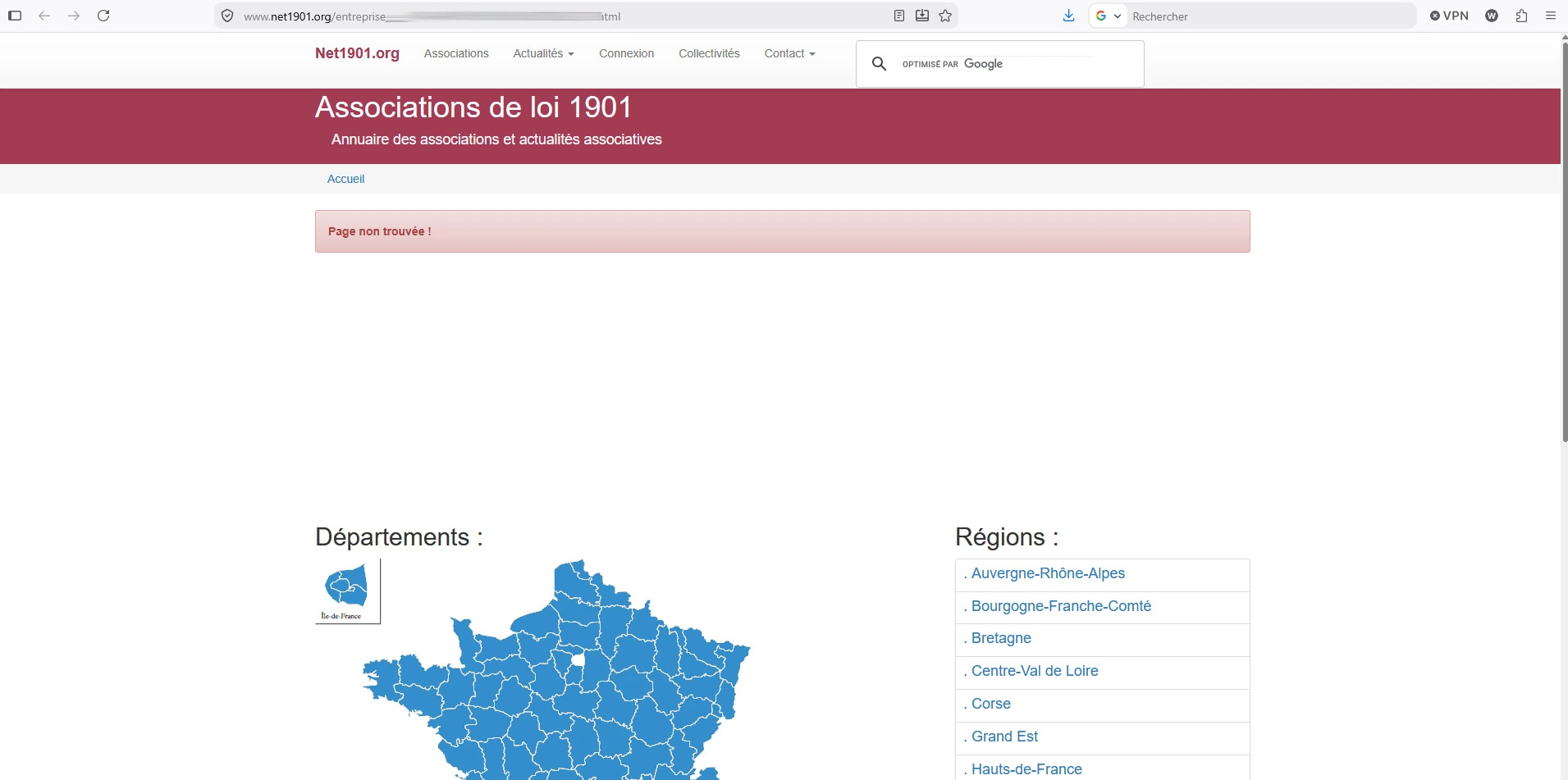The image size is (1568, 780).
Task: Expand the Actualités dropdown menu
Action: pyautogui.click(x=543, y=53)
